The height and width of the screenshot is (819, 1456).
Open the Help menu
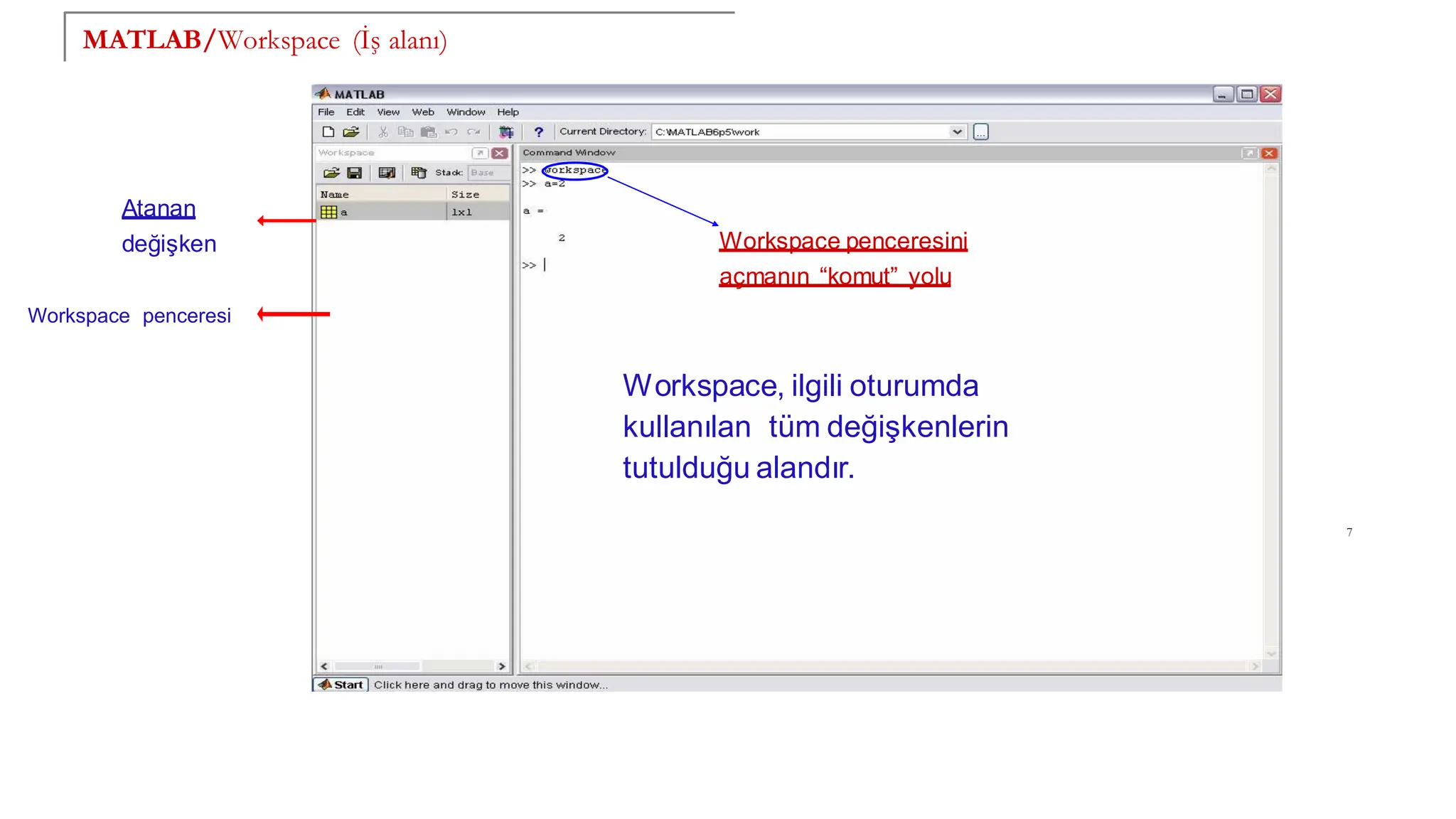coord(508,112)
